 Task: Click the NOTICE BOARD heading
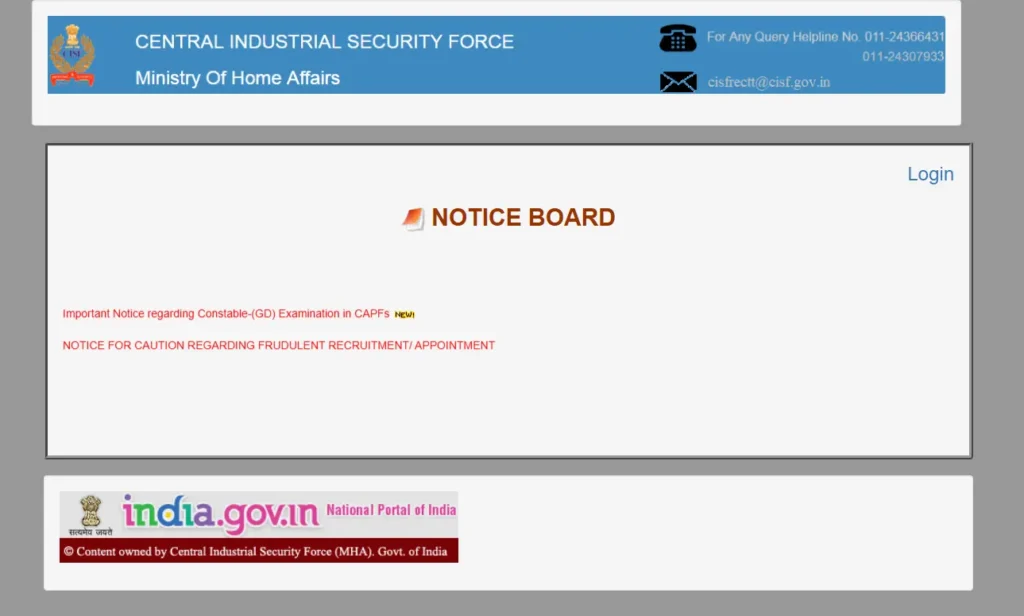(523, 218)
